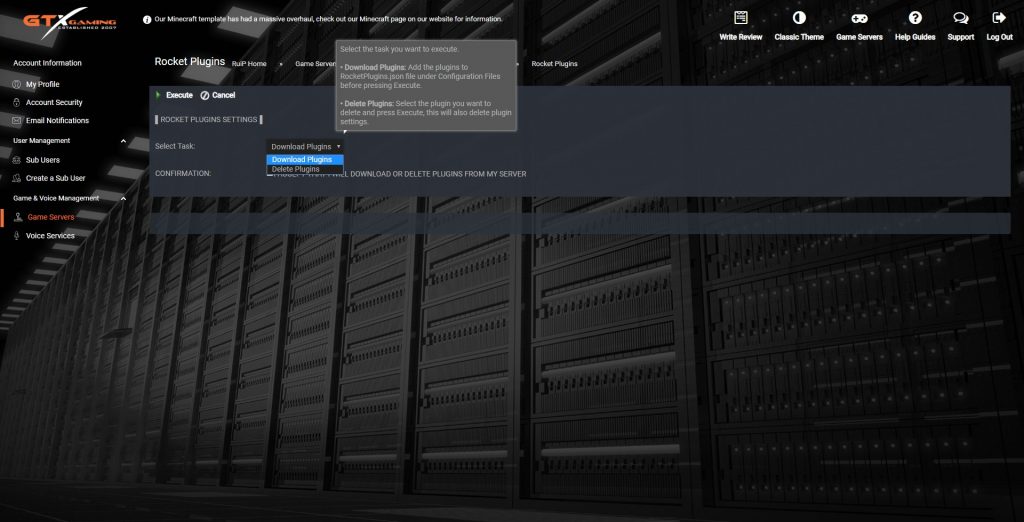Click the Select Task label
This screenshot has width=1024, height=522.
point(175,146)
